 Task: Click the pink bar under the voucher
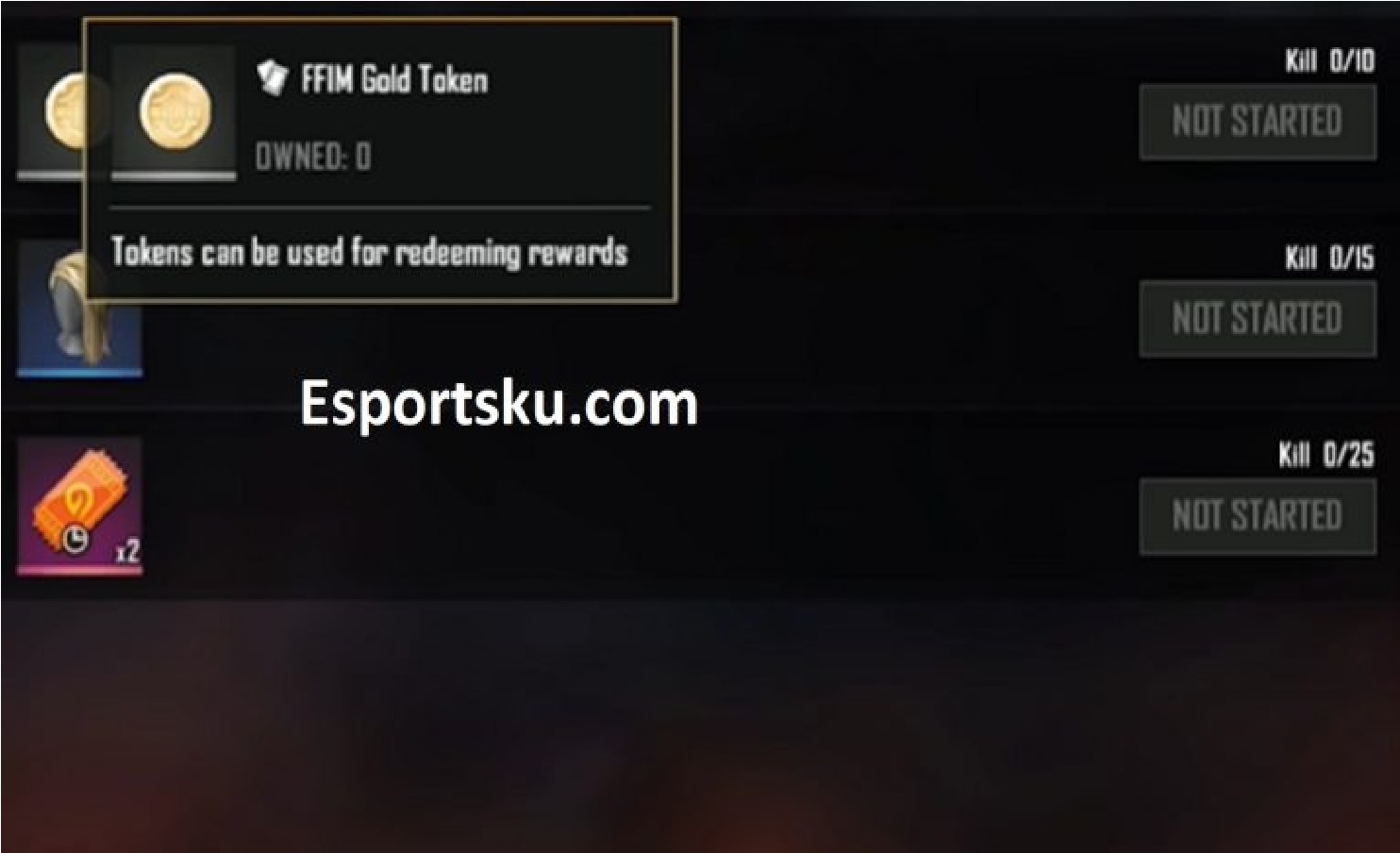[80, 569]
